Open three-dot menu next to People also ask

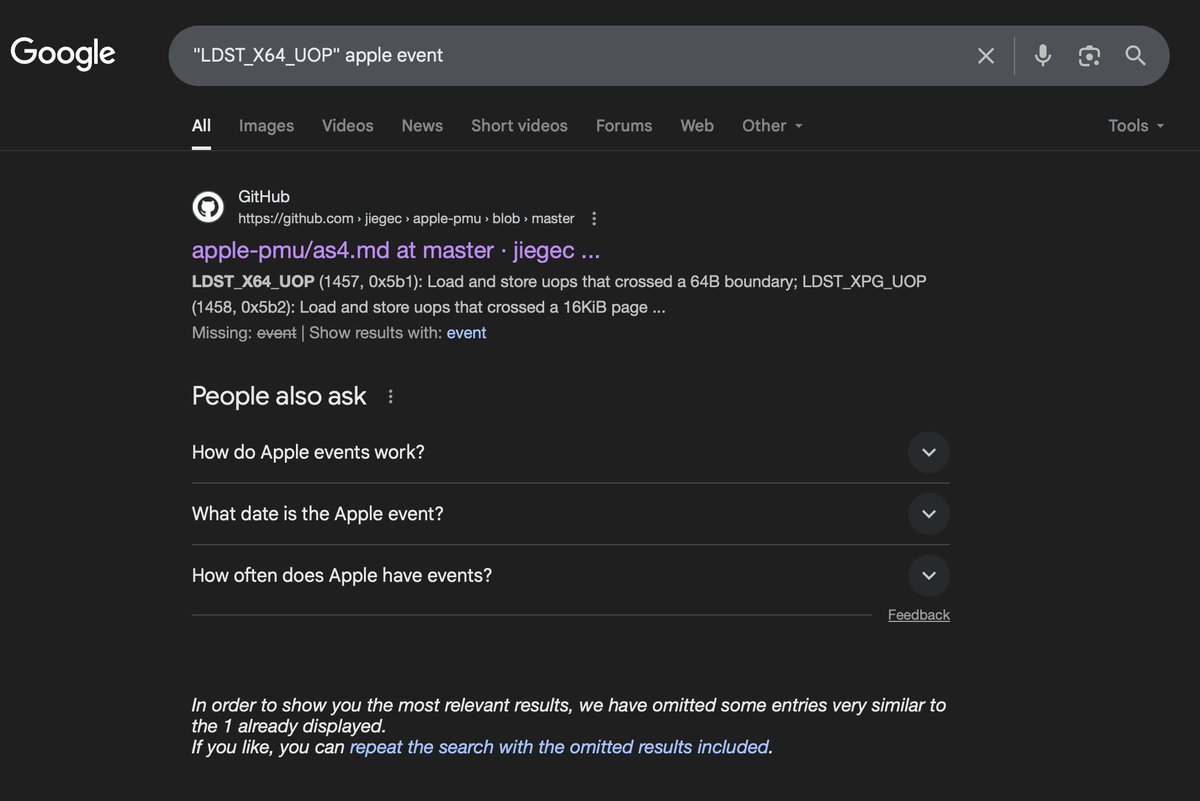[x=391, y=397]
